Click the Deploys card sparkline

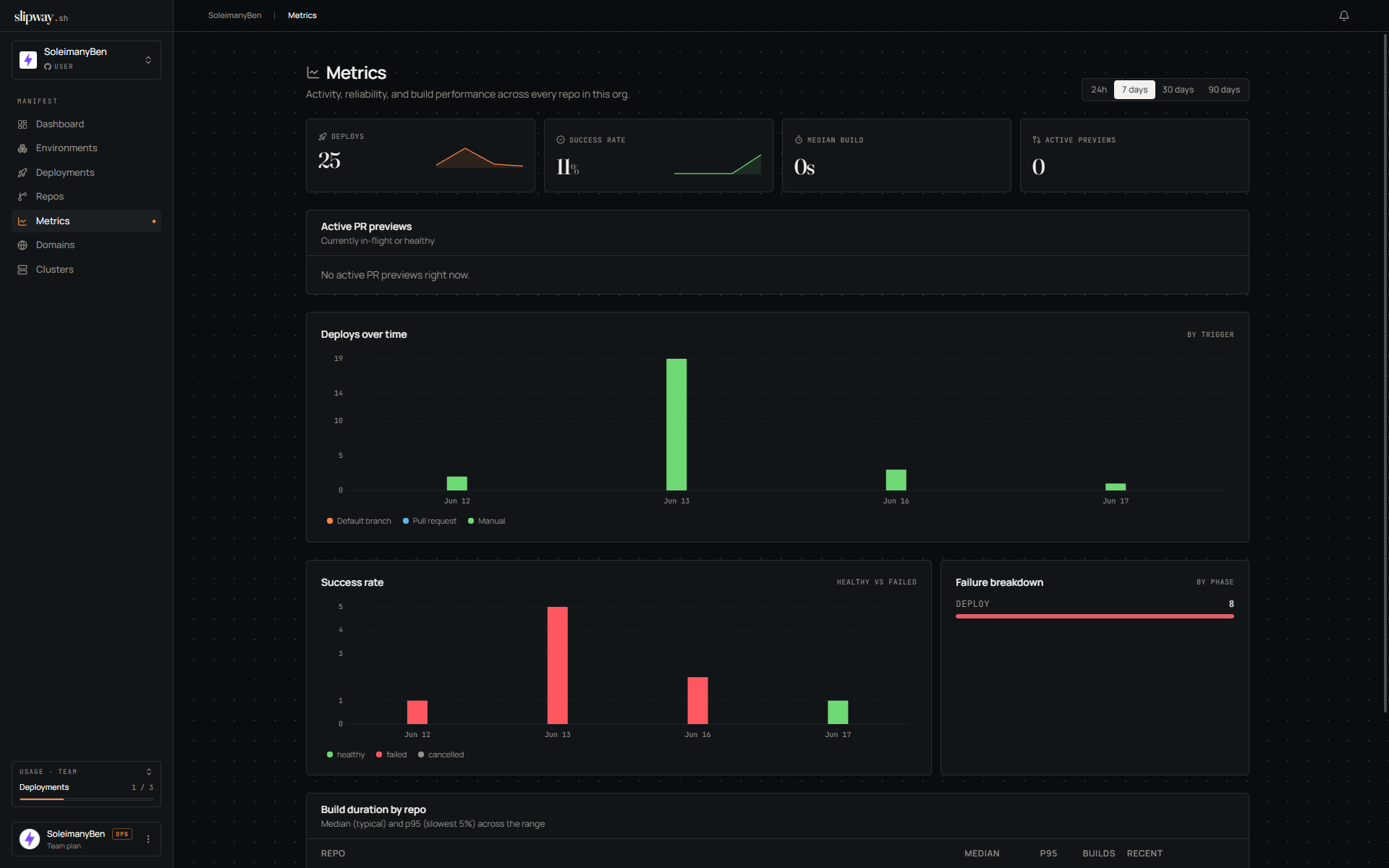click(480, 158)
